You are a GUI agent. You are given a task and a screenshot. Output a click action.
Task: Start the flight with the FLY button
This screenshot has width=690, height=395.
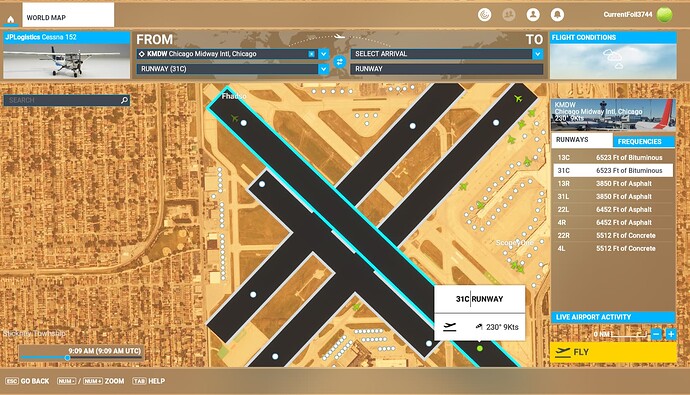[613, 352]
